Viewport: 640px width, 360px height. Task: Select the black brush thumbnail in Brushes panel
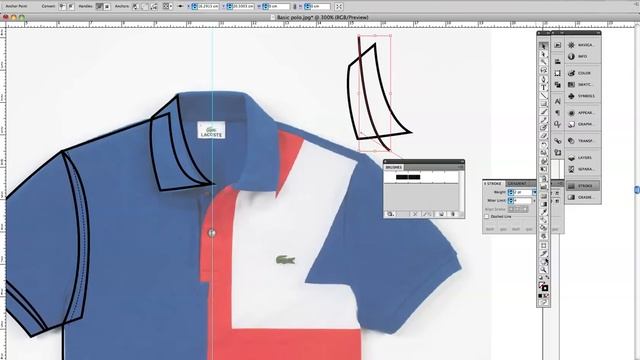[x=408, y=177]
